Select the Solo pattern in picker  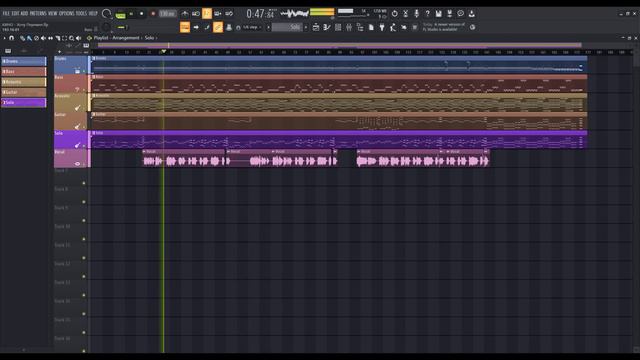pos(24,102)
